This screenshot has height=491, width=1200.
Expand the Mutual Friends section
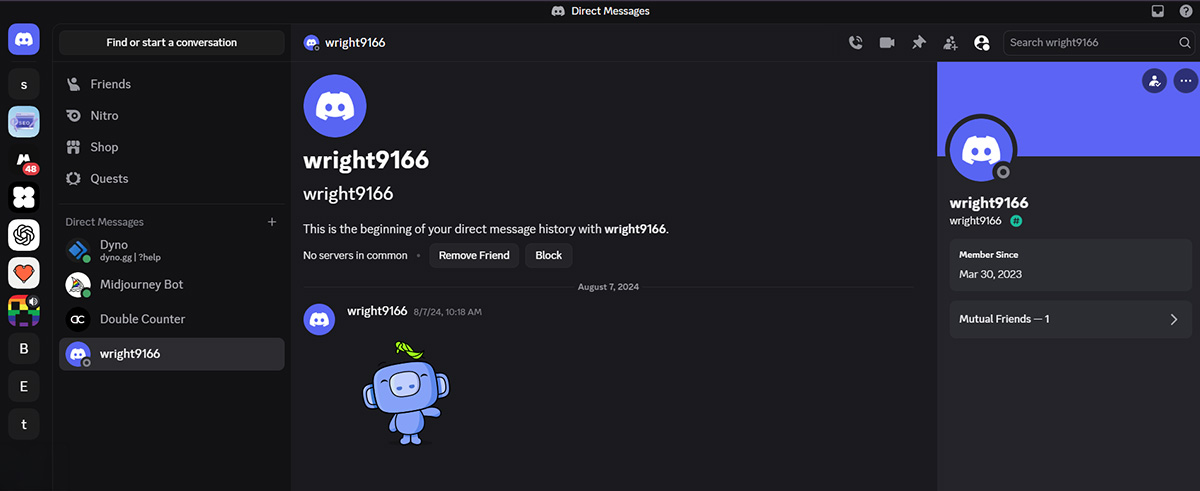click(1071, 319)
